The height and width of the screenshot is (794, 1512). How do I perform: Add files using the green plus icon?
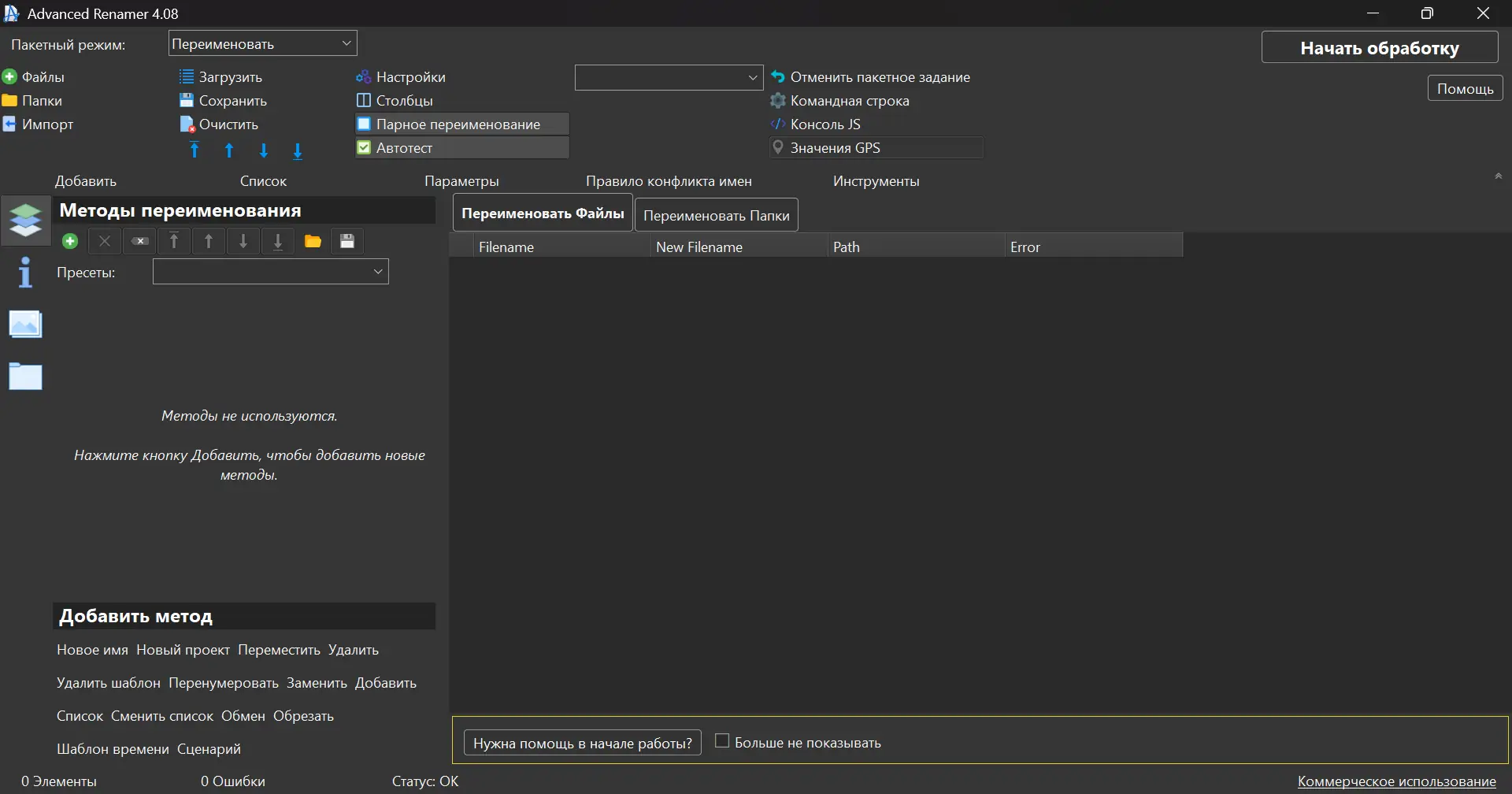[x=10, y=76]
